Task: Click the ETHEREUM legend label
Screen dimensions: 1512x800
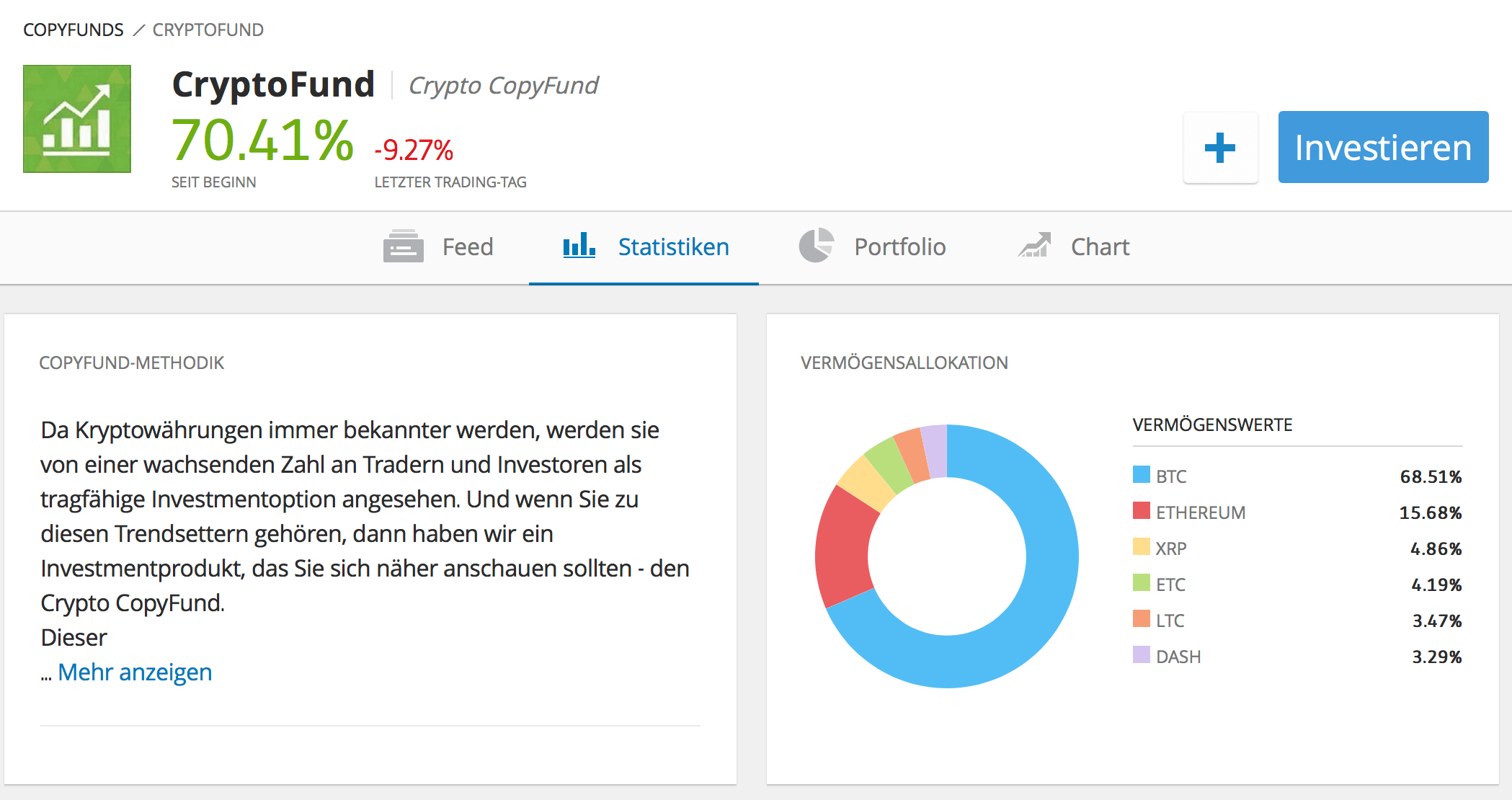Action: pos(1201,512)
